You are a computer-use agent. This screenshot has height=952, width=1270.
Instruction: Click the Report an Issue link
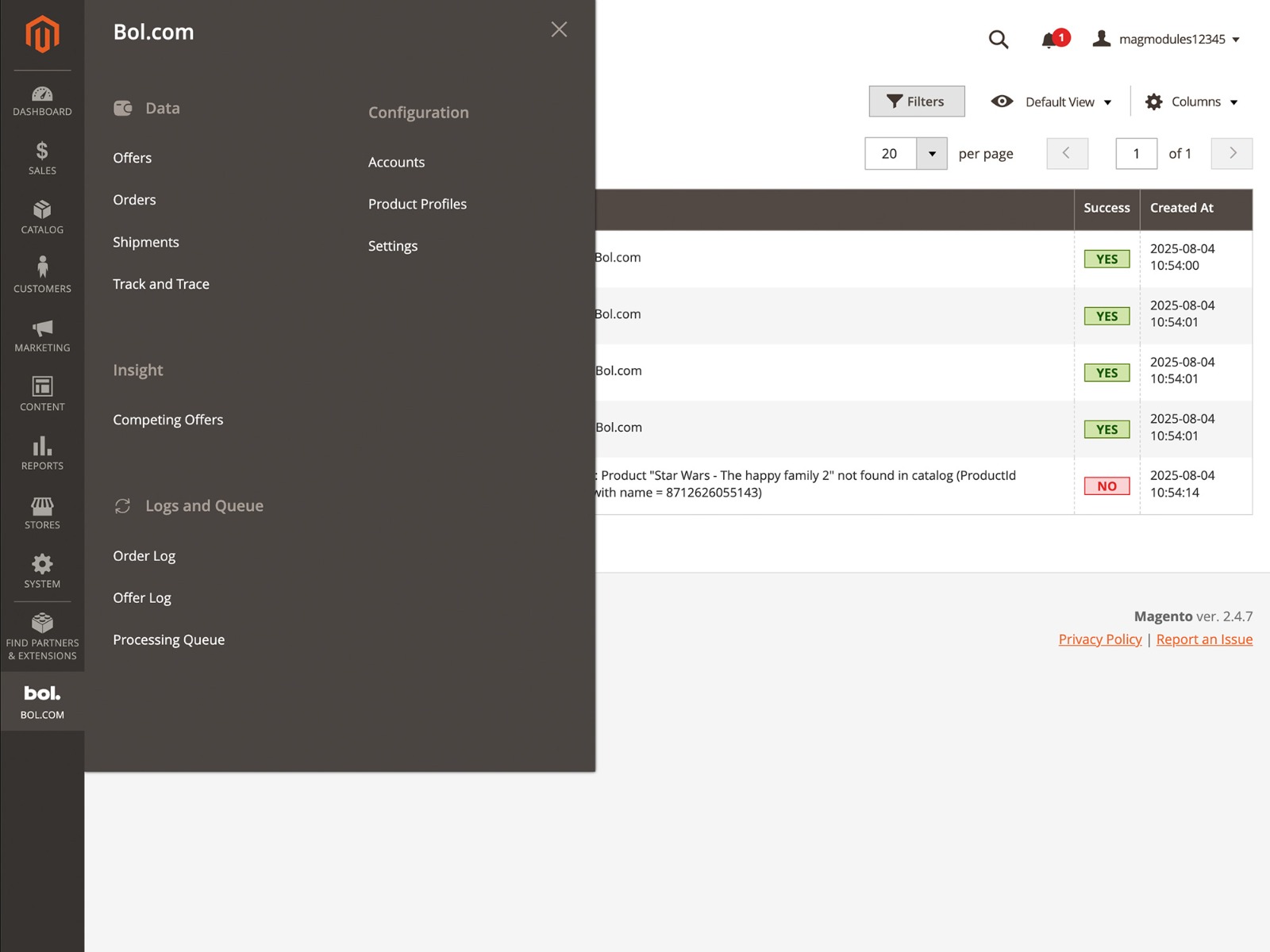click(x=1204, y=639)
